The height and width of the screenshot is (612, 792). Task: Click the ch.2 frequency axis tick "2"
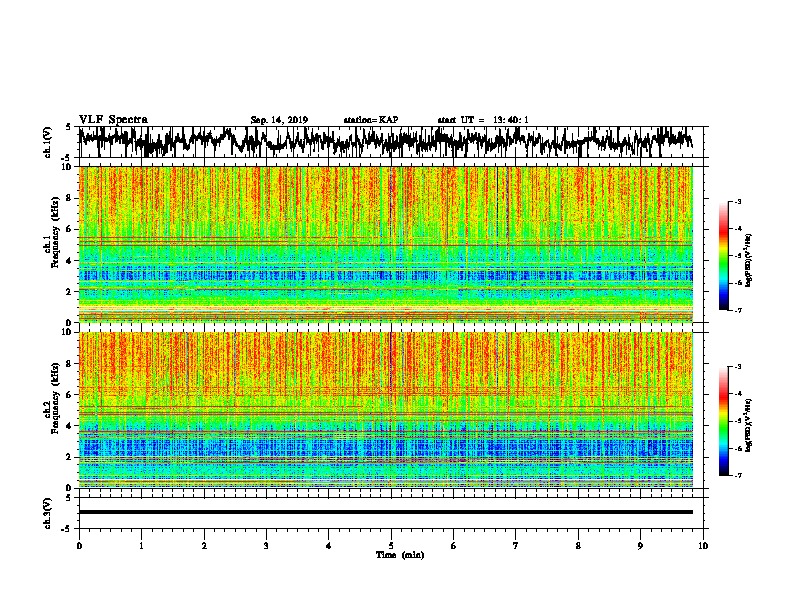click(x=69, y=457)
